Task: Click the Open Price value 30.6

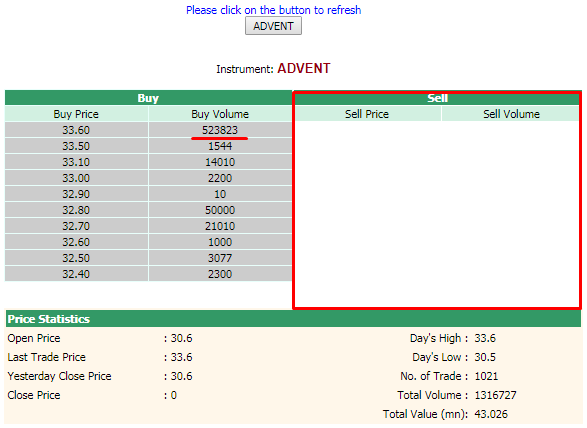Action: click(182, 338)
